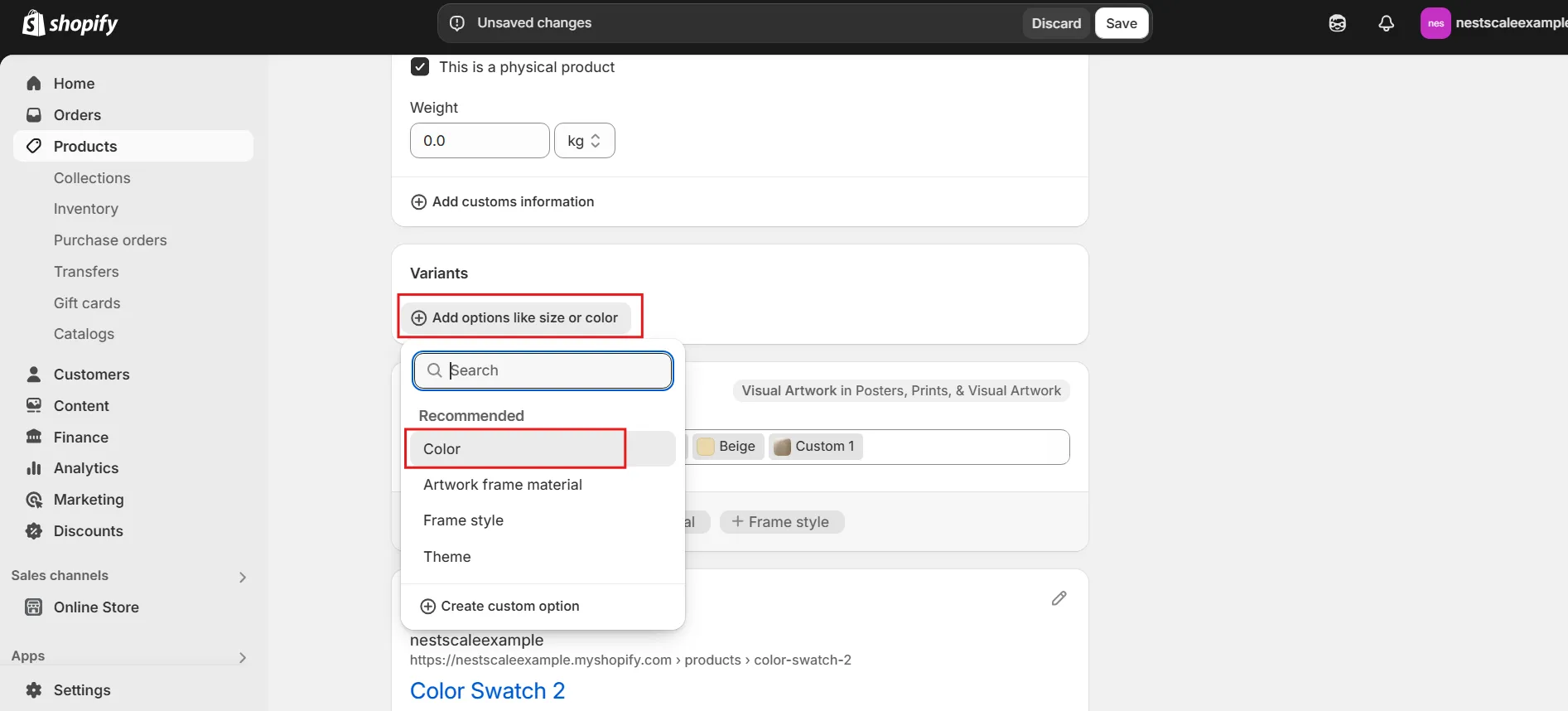Open Purchase orders in sidebar
Image resolution: width=1568 pixels, height=711 pixels.
tap(110, 240)
